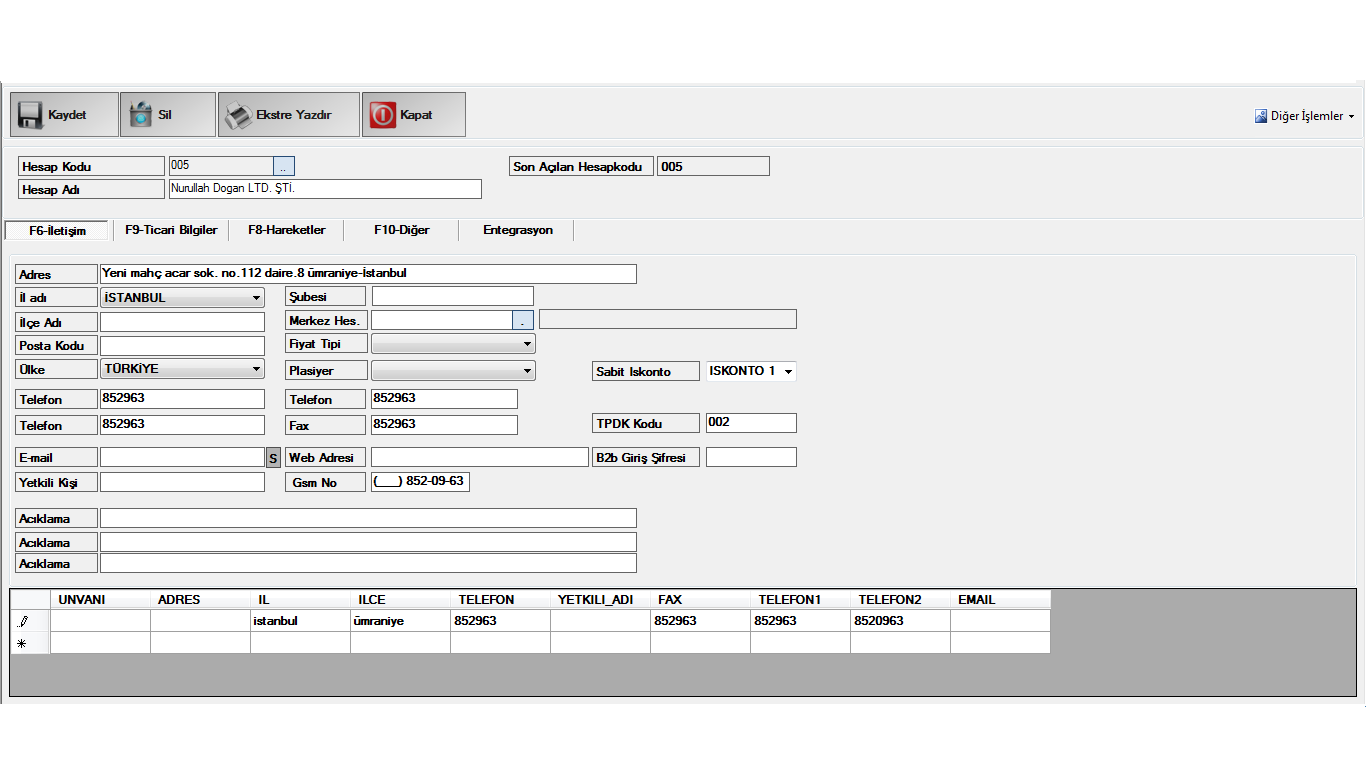Click the Telefon field above Fax
This screenshot has height=768, width=1366.
[444, 399]
